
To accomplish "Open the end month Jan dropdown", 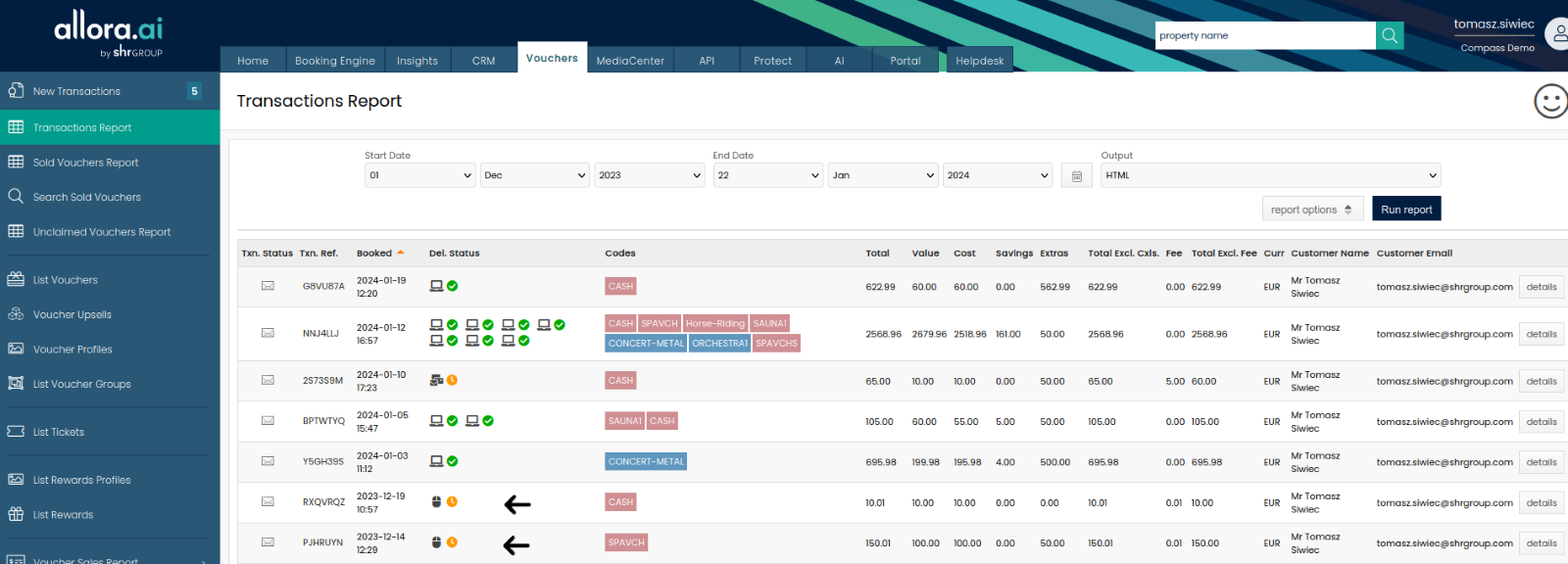I will (x=883, y=175).
